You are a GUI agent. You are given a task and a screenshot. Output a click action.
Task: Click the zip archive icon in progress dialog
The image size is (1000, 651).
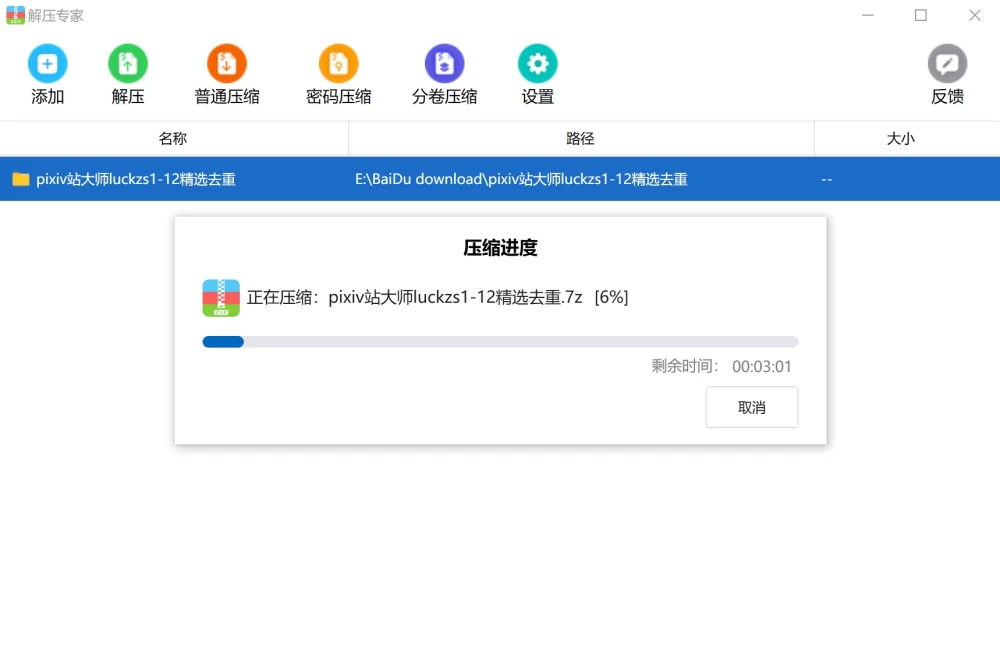pyautogui.click(x=221, y=298)
